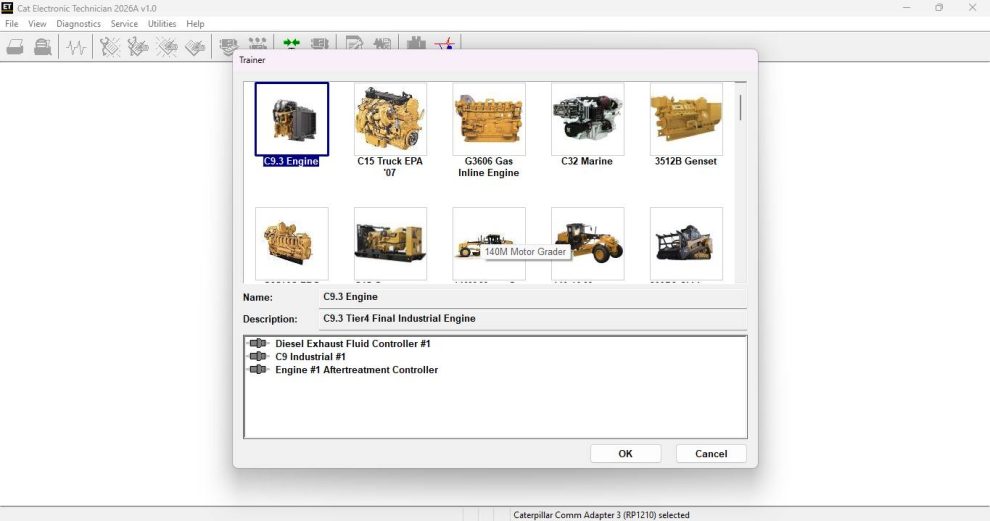Click the Print toolbar icon

pyautogui.click(x=15, y=47)
